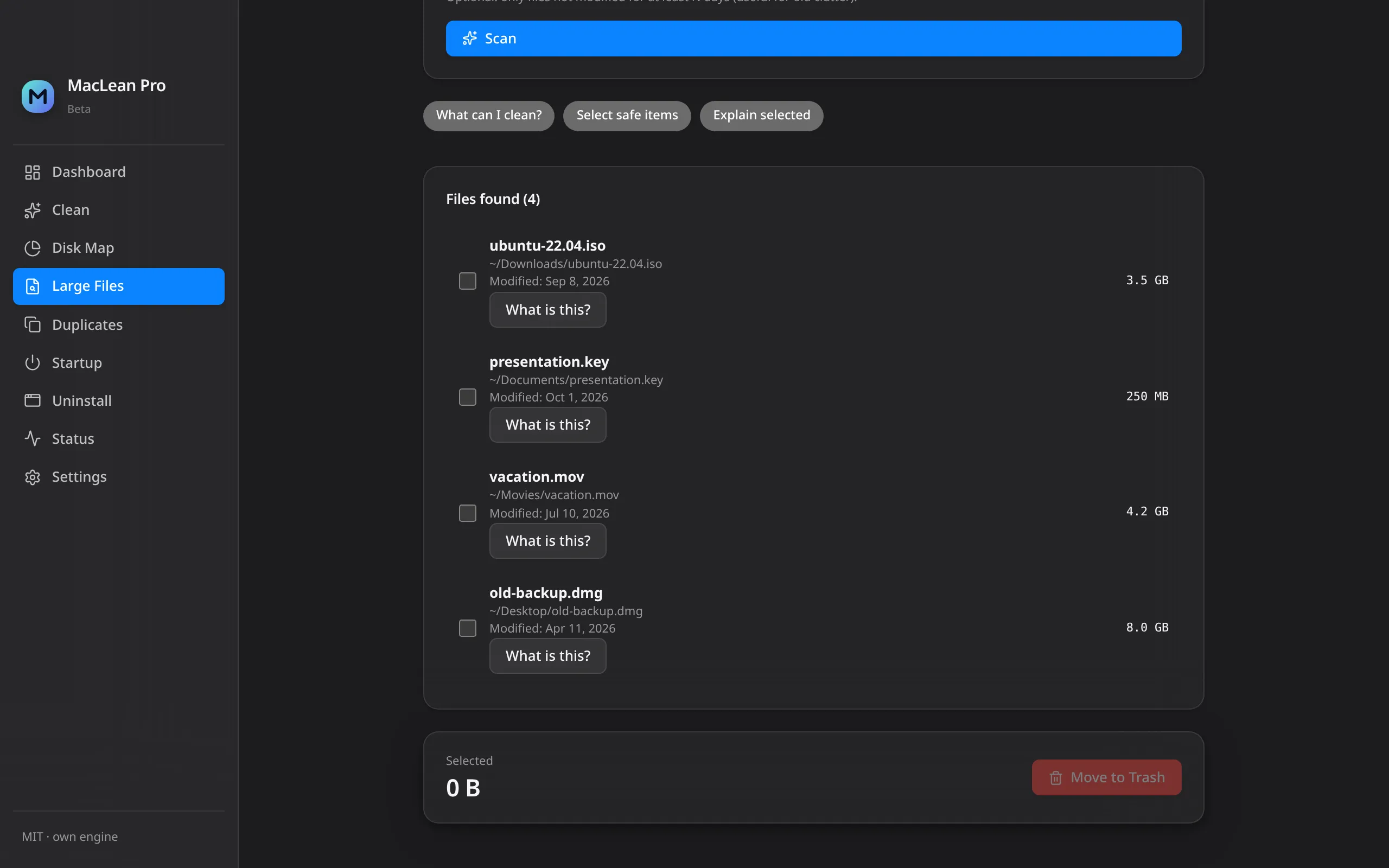This screenshot has height=868, width=1389.
Task: Click the ~/Desktop/old-backup.dmg path
Action: pos(566,611)
